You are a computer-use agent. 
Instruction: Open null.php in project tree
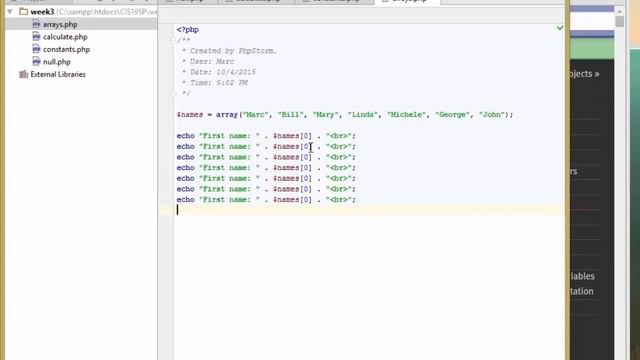coord(56,62)
